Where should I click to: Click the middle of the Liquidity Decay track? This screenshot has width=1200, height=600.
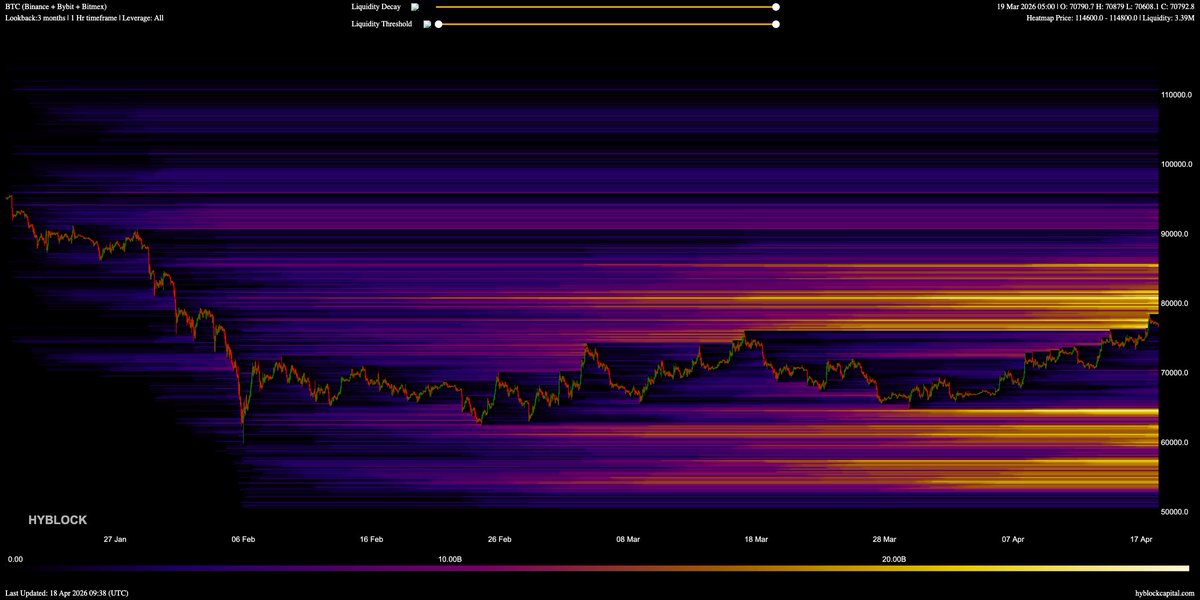point(606,7)
